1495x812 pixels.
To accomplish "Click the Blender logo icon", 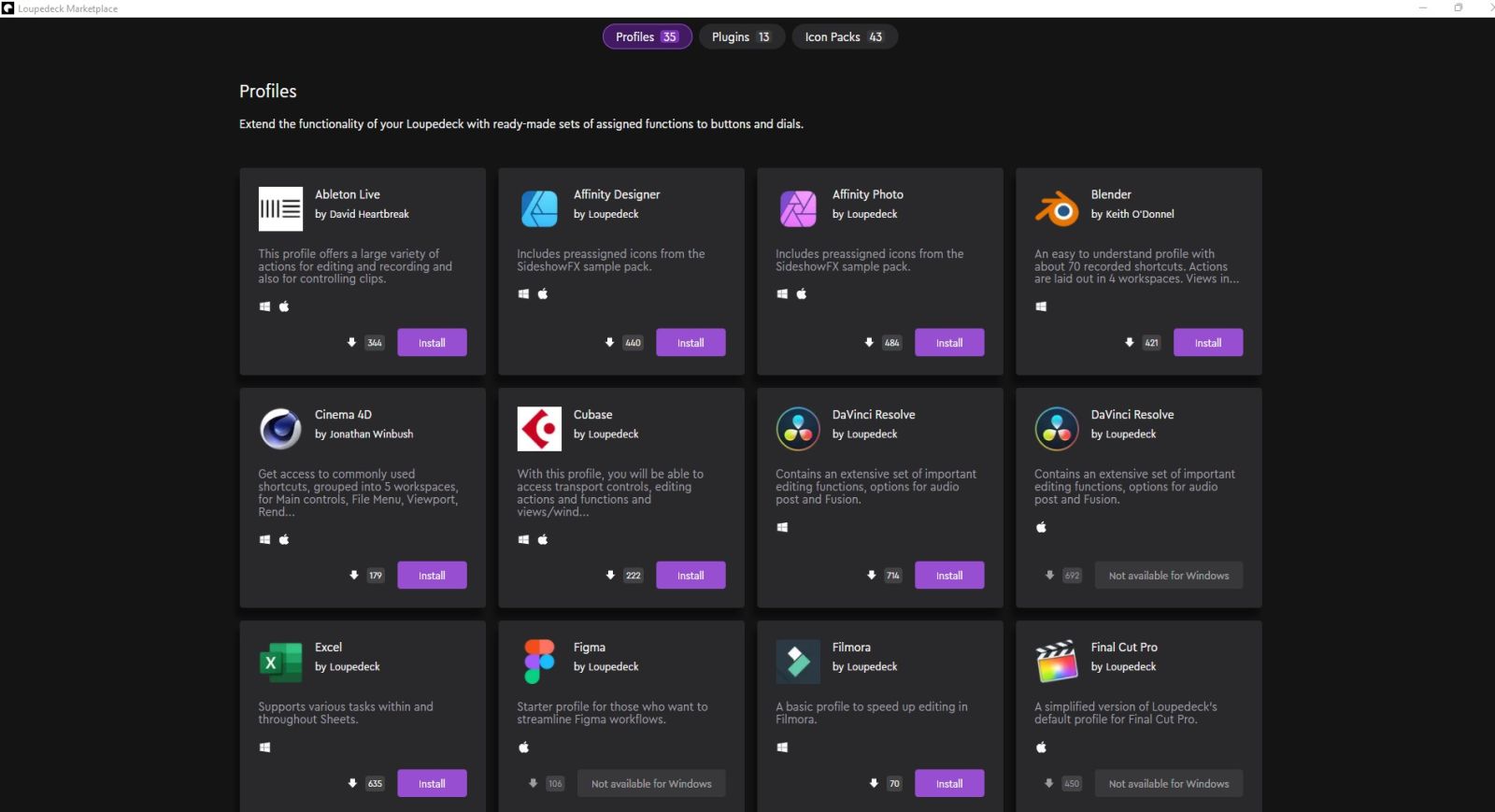I will pos(1057,208).
